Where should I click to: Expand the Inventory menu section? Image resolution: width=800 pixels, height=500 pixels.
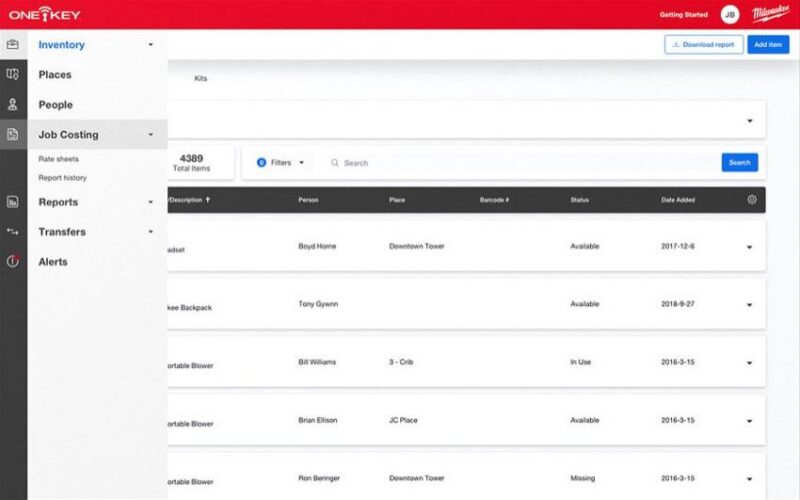point(150,45)
